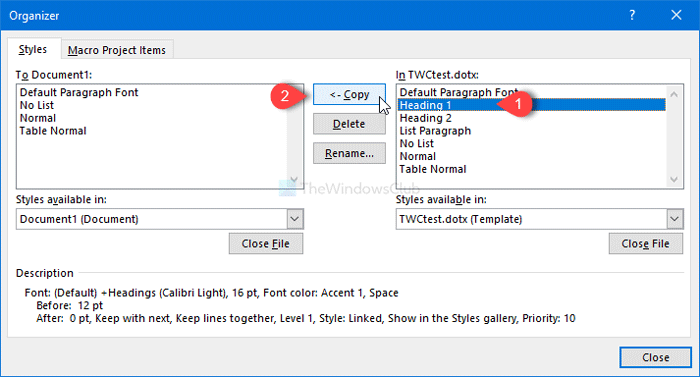Select Table Normal in Document1 list
This screenshot has height=377, width=700.
(53, 131)
